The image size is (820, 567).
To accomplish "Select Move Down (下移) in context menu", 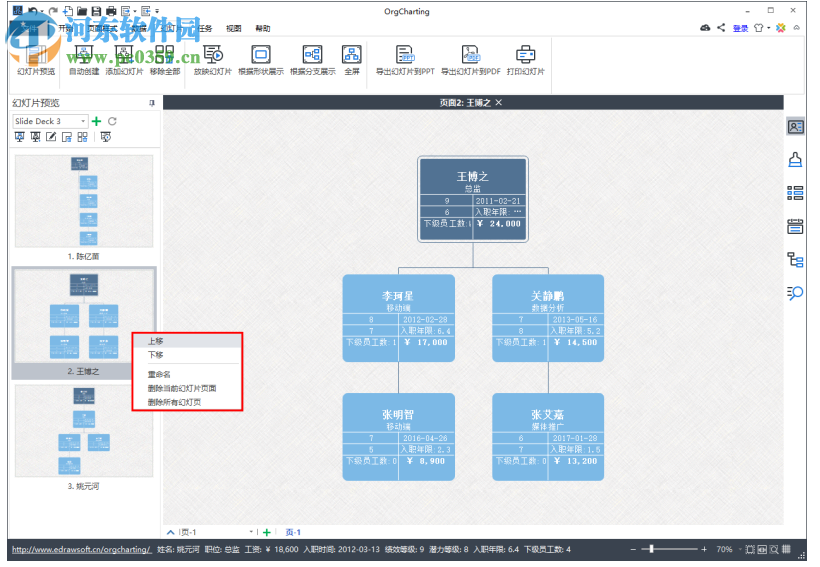I will tap(188, 355).
